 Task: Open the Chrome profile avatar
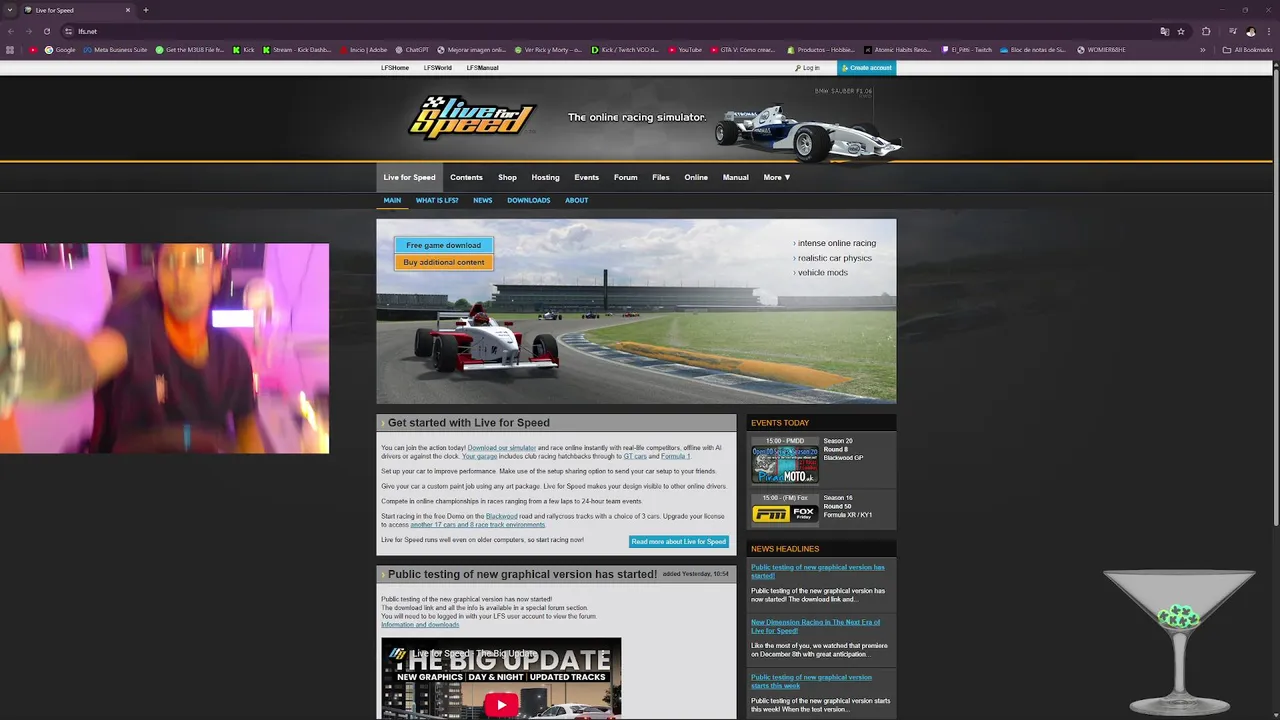click(x=1250, y=31)
